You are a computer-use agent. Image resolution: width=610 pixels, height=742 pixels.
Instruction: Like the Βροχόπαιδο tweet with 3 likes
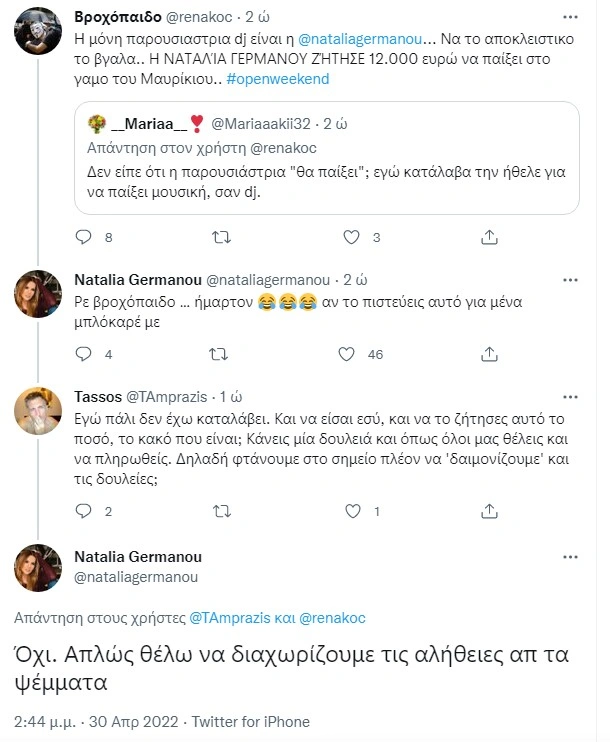[x=351, y=238]
